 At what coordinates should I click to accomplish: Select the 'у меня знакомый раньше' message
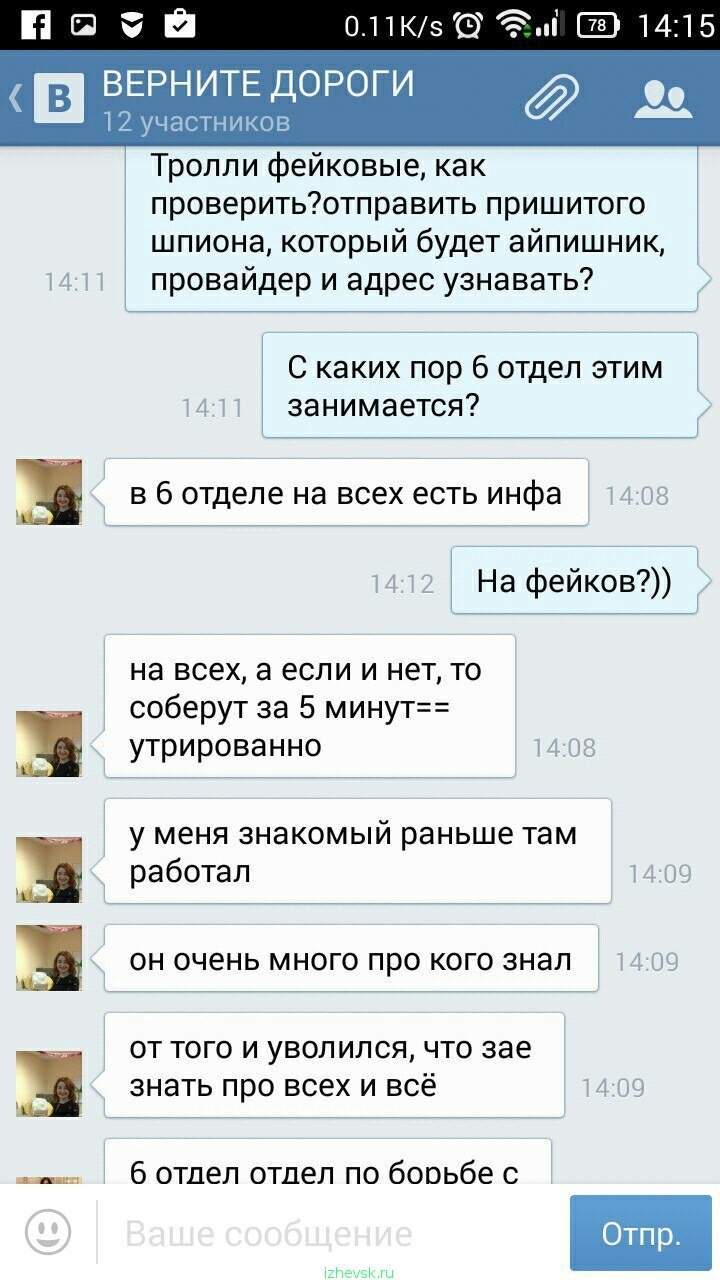click(357, 851)
